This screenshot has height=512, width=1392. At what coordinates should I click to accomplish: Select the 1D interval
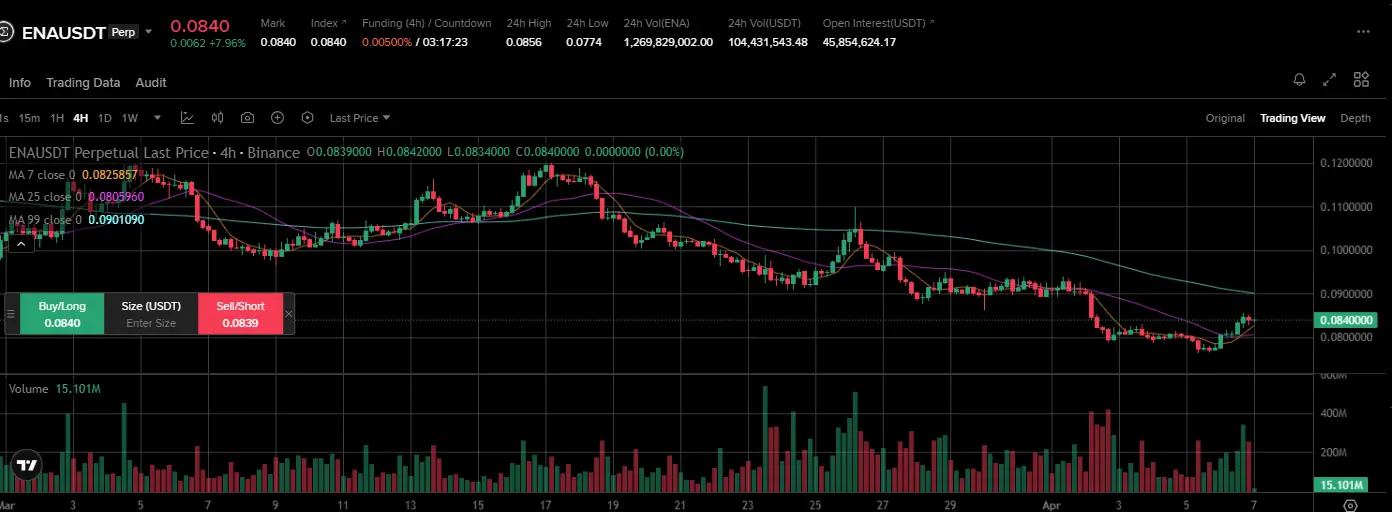click(x=105, y=118)
